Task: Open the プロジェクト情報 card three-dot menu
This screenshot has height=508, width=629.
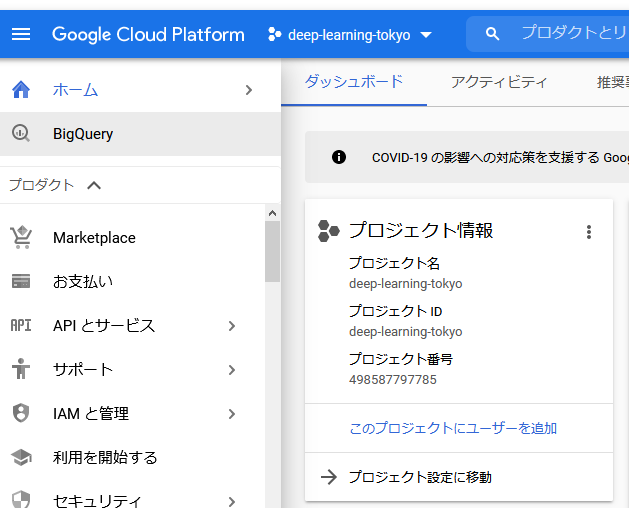Action: tap(589, 232)
